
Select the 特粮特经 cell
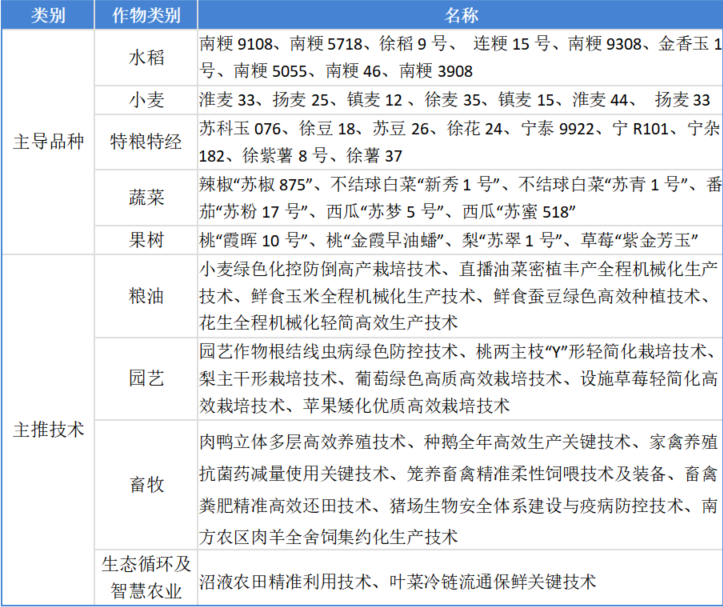[x=146, y=142]
